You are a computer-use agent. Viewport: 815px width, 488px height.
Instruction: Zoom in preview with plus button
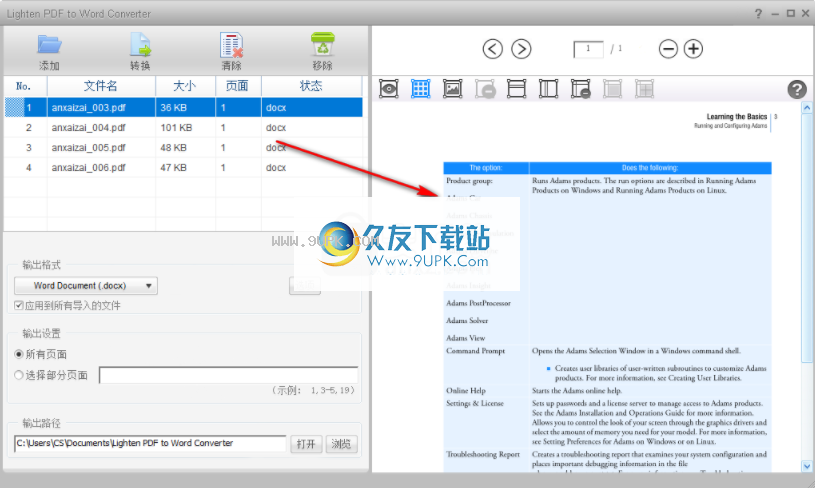click(x=693, y=49)
